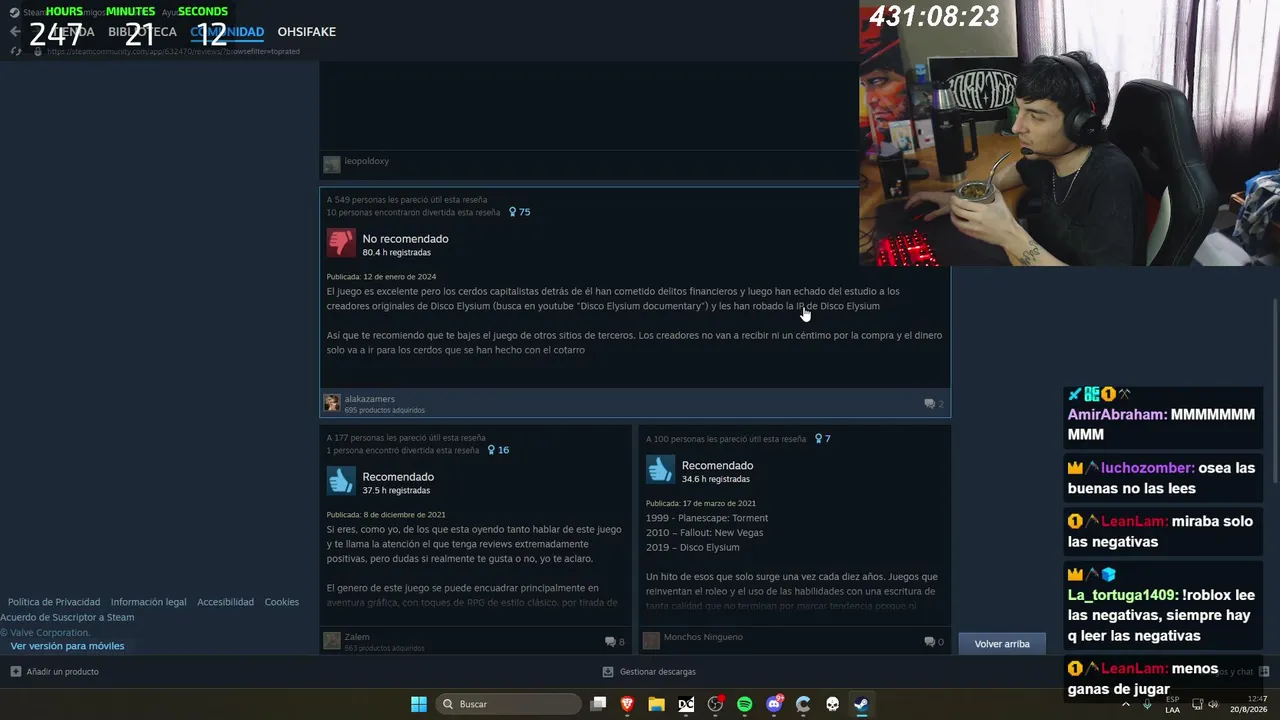Go back with the Steam back arrow
The height and width of the screenshot is (720, 1280).
click(x=15, y=32)
